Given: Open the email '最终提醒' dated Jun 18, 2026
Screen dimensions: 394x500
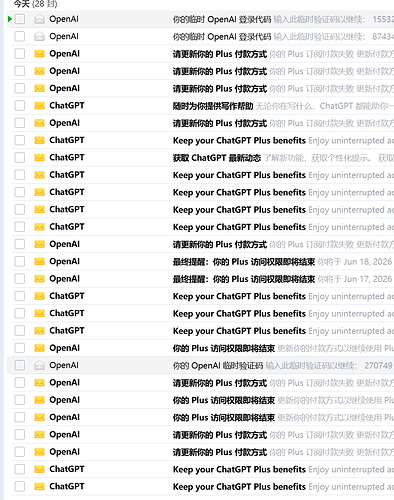Looking at the screenshot, I should (244, 262).
